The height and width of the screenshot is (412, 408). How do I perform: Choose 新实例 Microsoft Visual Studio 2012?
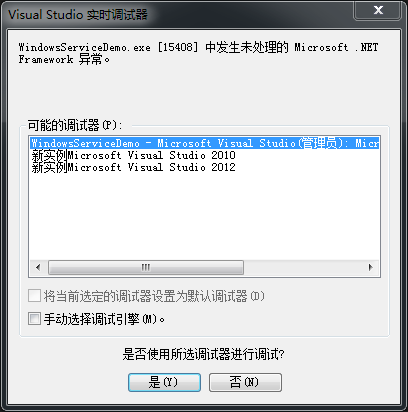tap(133, 167)
